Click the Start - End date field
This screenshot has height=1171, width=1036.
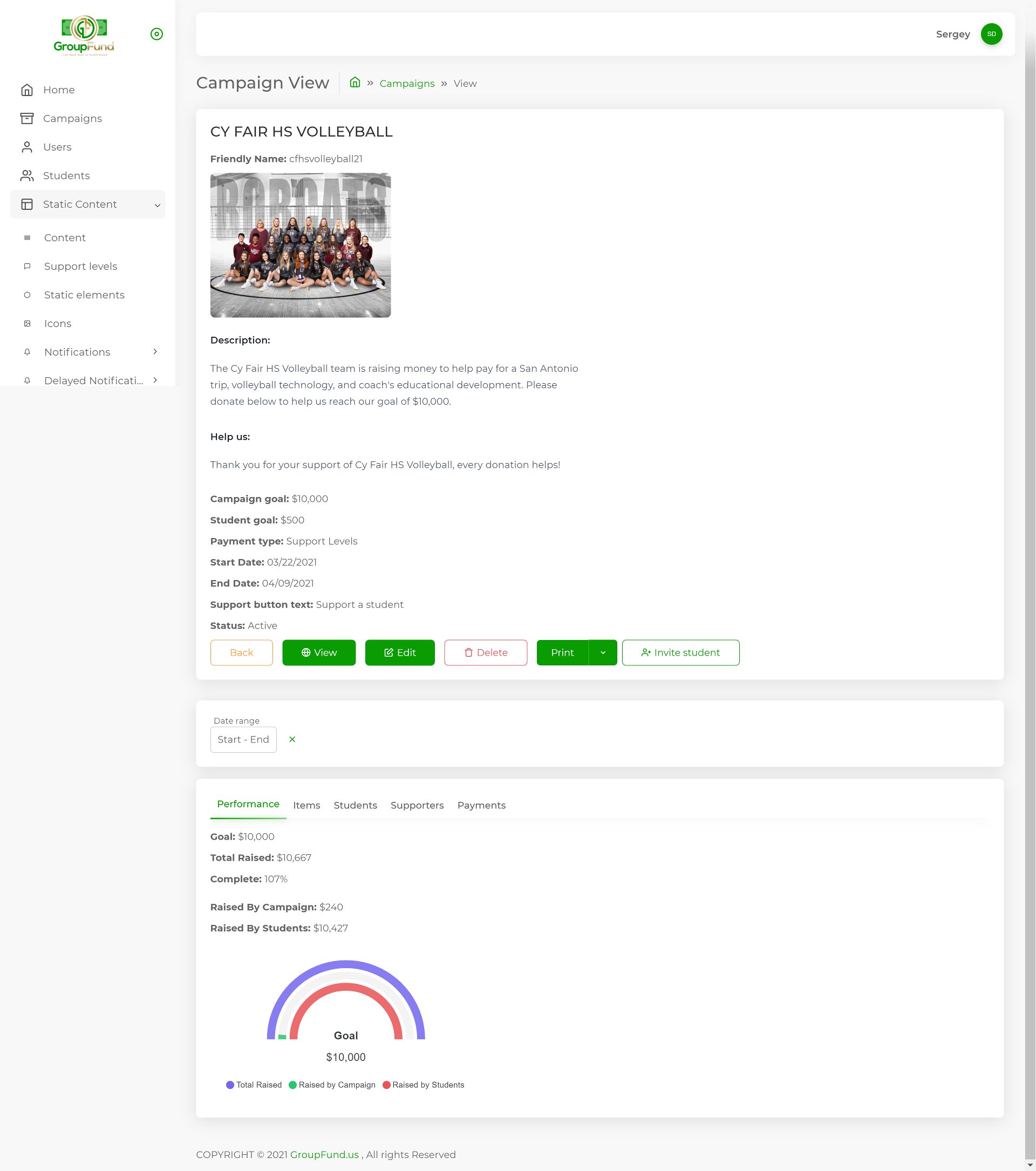[243, 739]
